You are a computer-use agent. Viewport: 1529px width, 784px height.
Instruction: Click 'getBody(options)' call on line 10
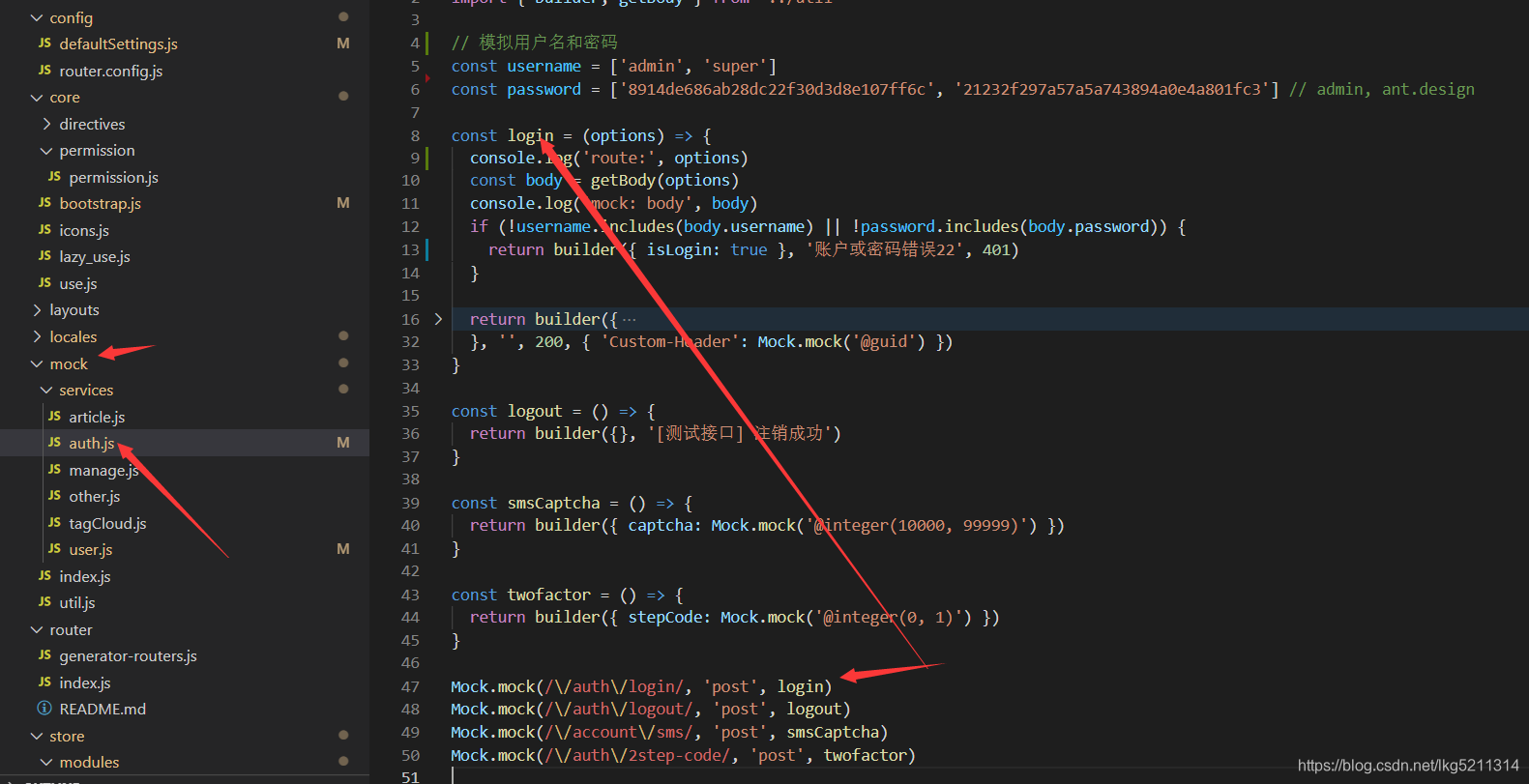click(x=664, y=180)
